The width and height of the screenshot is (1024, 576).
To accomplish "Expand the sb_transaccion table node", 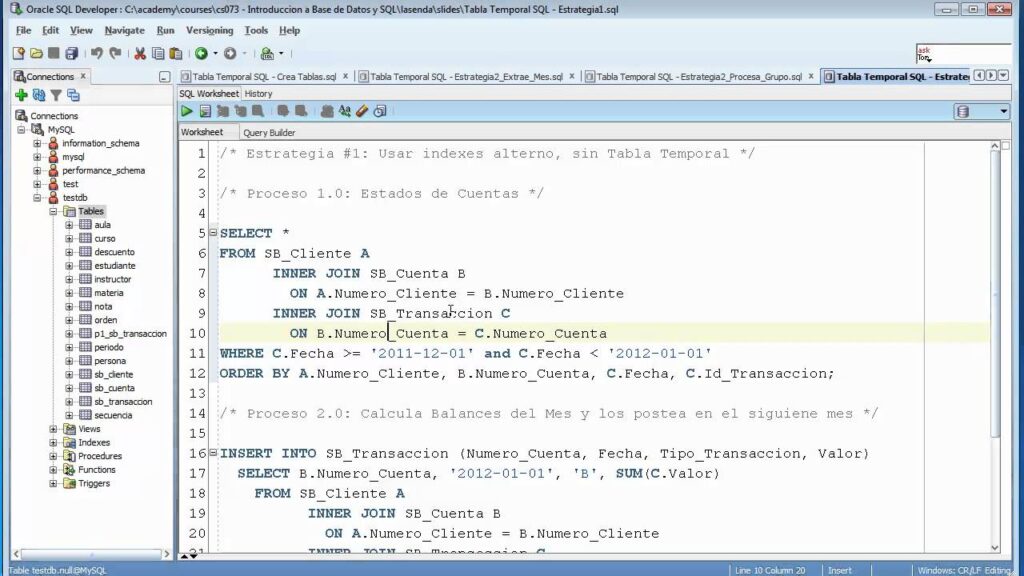I will point(69,402).
